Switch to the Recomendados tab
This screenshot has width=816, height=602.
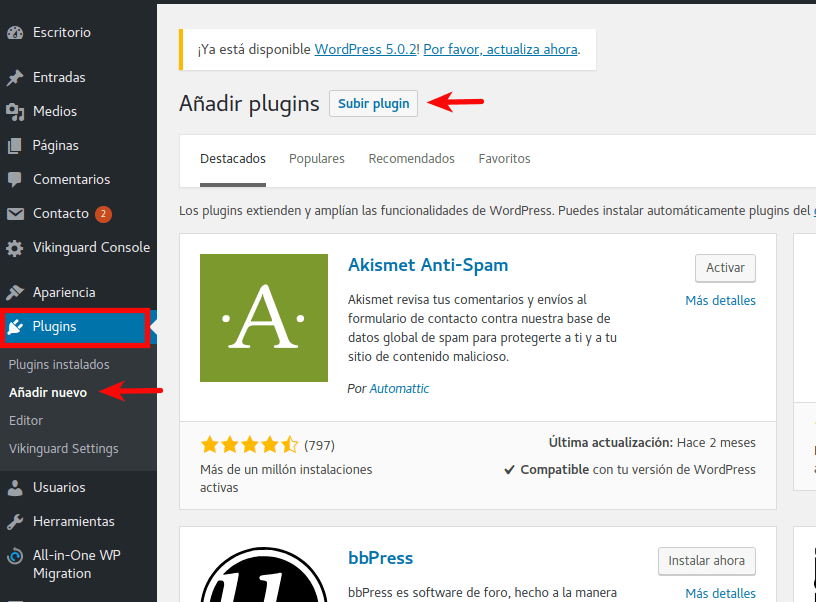coord(411,159)
